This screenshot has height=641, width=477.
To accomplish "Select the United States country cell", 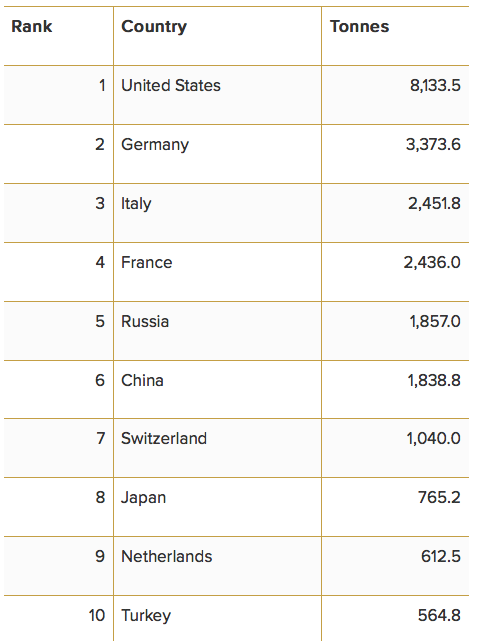I will [x=171, y=85].
